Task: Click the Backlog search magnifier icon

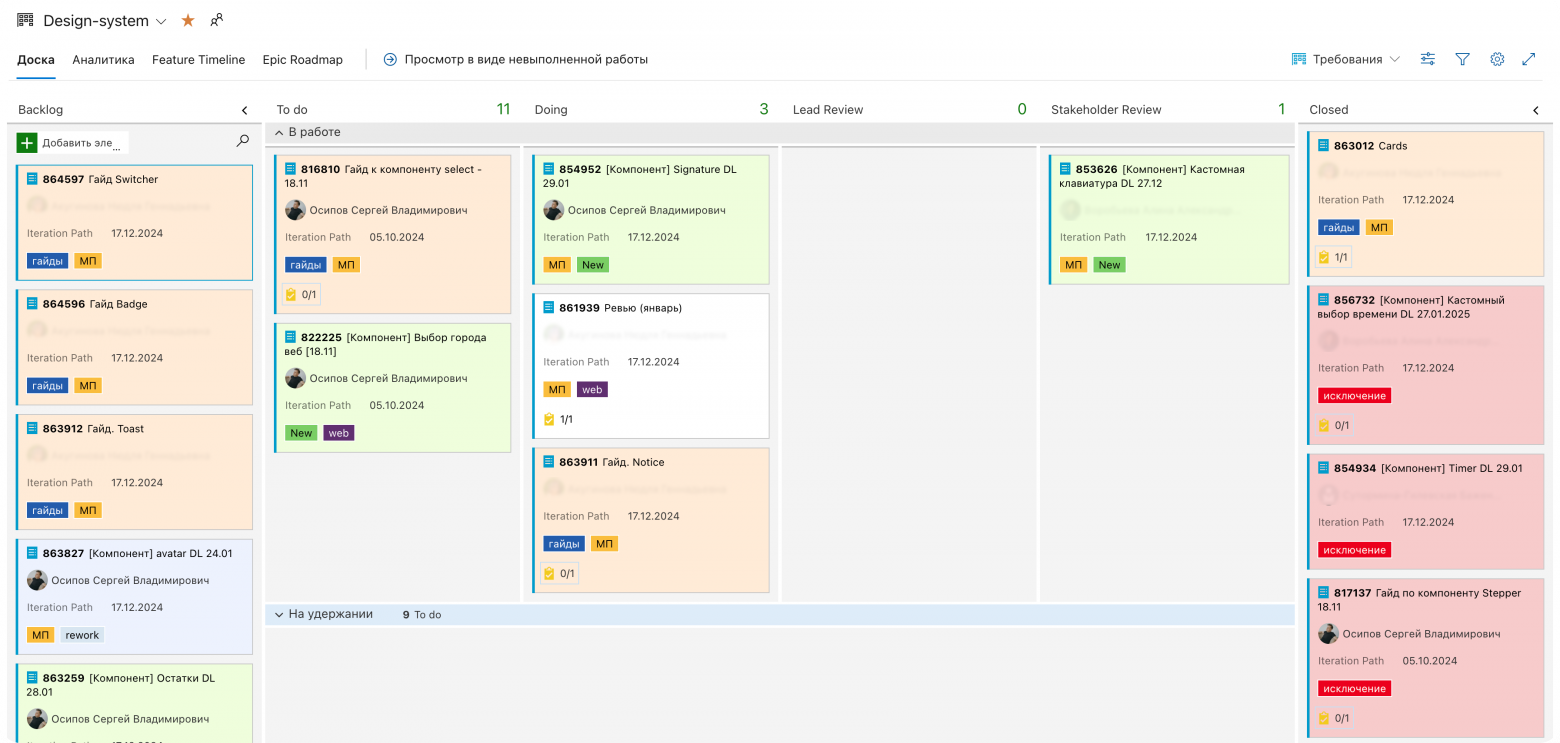Action: point(243,142)
